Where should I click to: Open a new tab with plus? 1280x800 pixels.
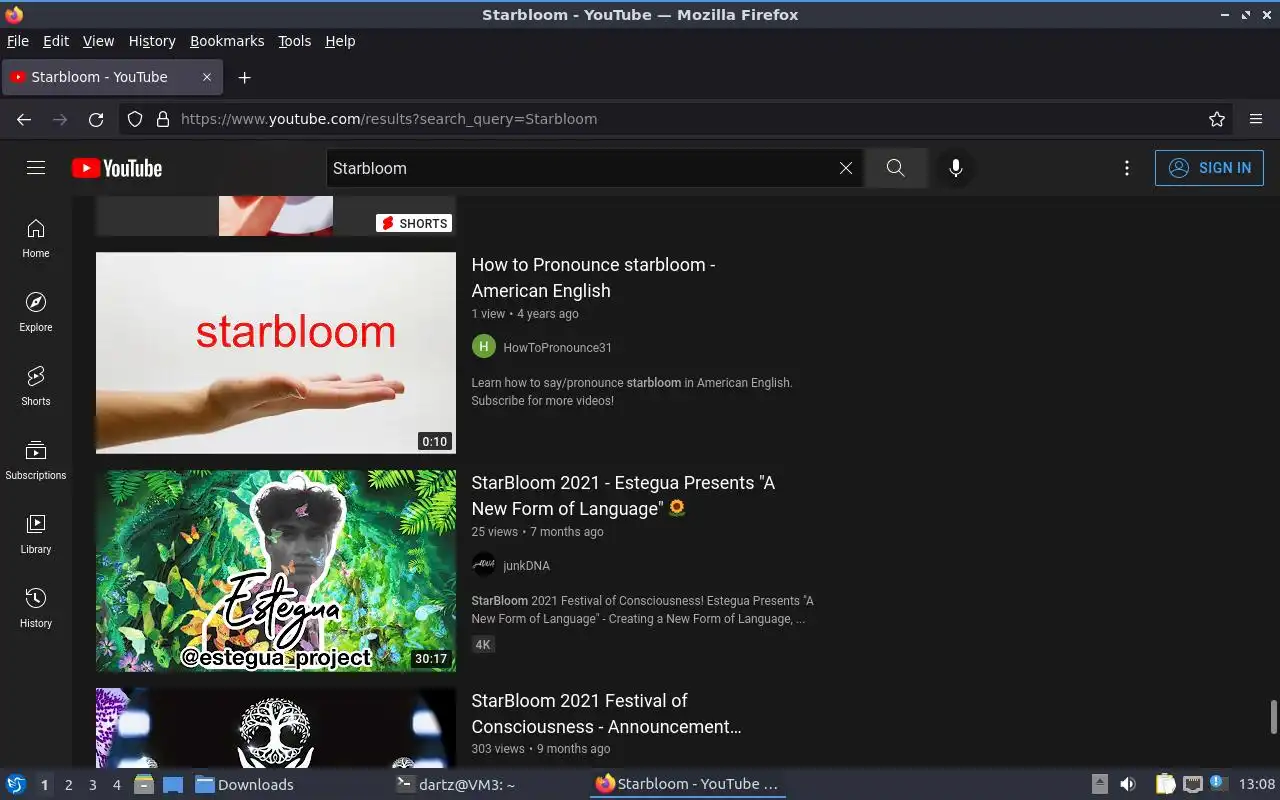click(x=244, y=77)
